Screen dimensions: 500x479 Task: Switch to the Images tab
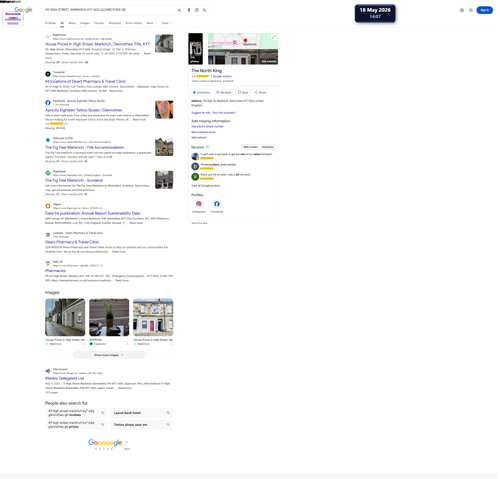tap(85, 23)
